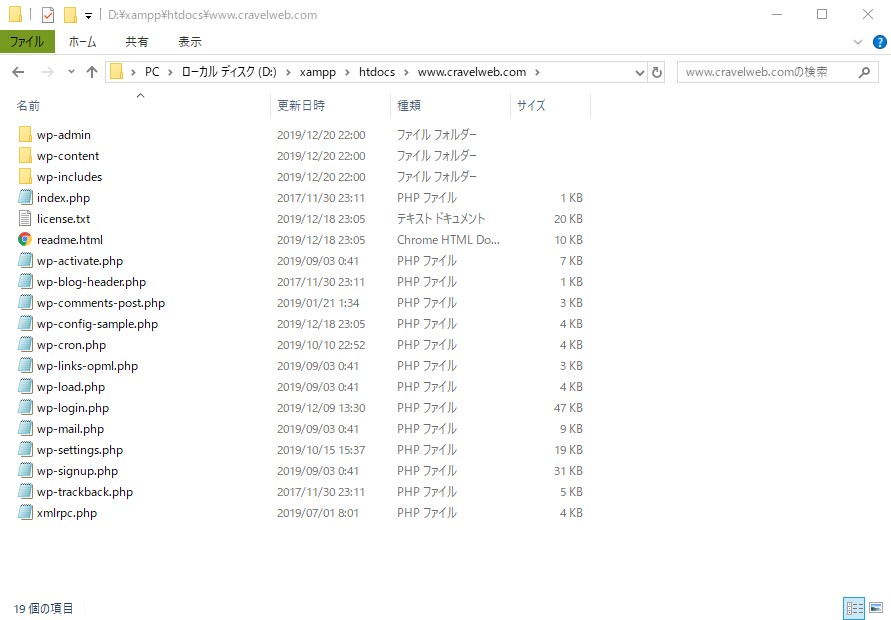Image resolution: width=891 pixels, height=620 pixels.
Task: Select the wp-blog-header.php file icon
Action: tap(25, 282)
